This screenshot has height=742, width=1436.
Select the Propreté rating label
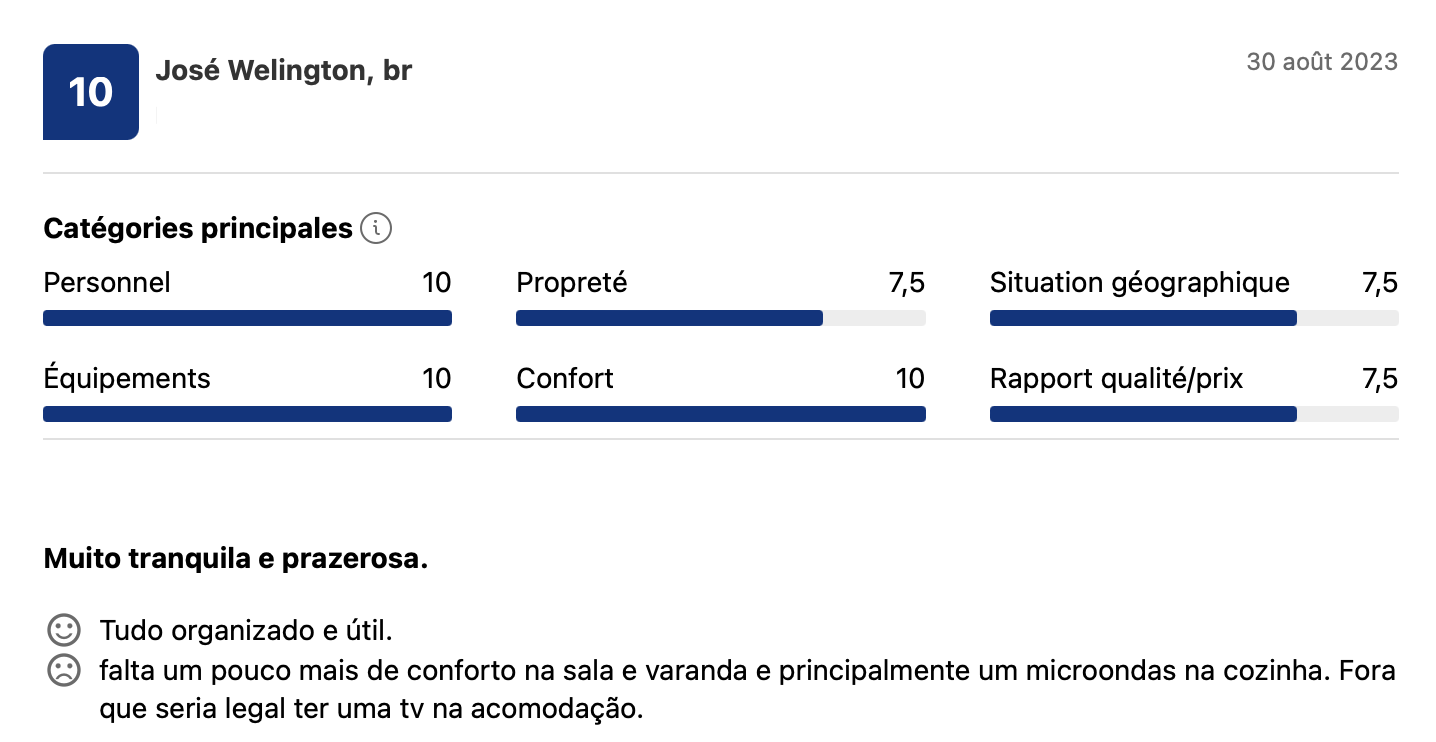[571, 283]
